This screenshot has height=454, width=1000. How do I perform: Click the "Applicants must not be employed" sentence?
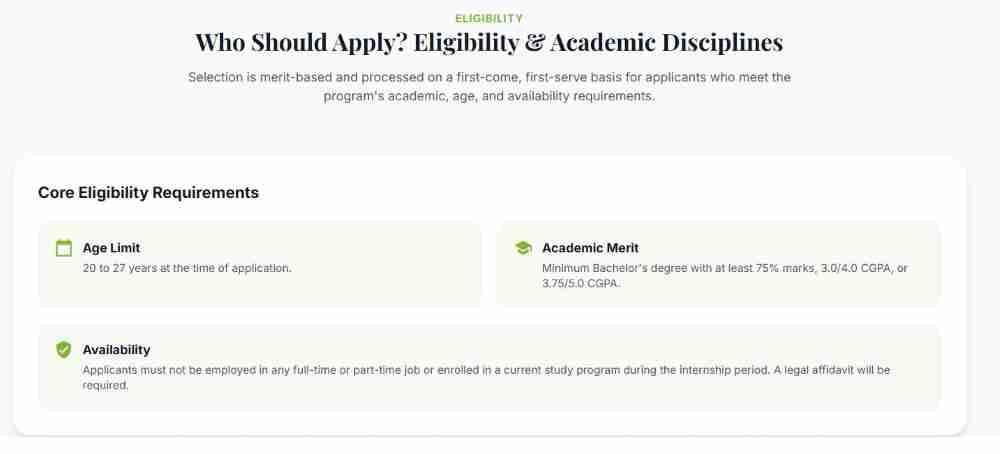pyautogui.click(x=400, y=370)
